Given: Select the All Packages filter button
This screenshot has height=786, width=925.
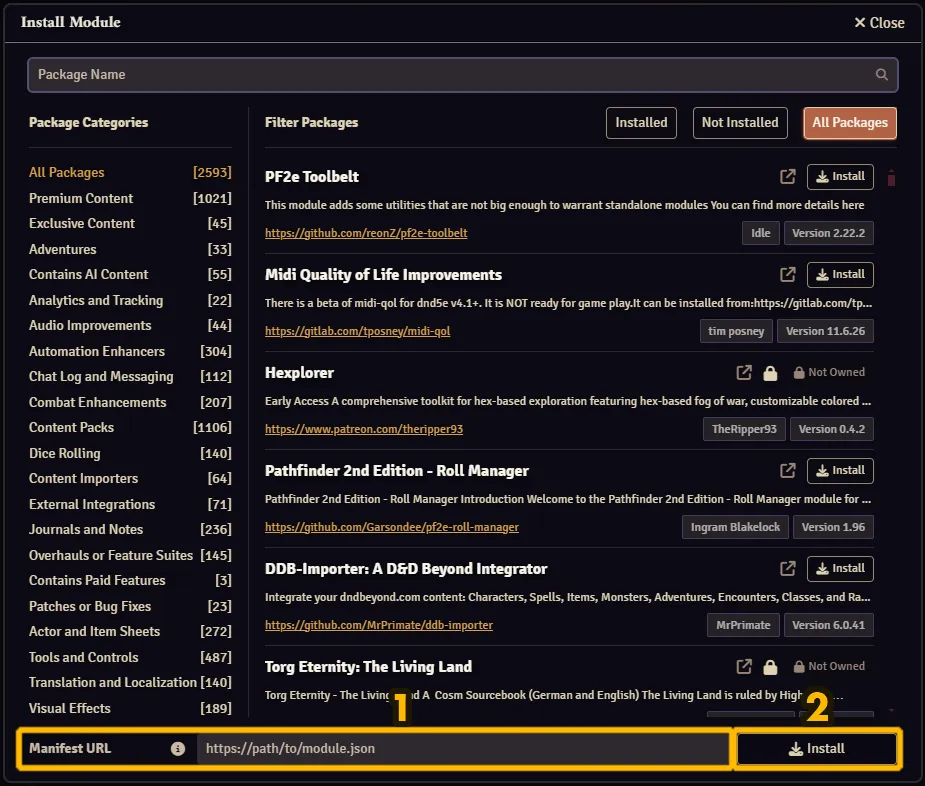Looking at the screenshot, I should point(850,123).
